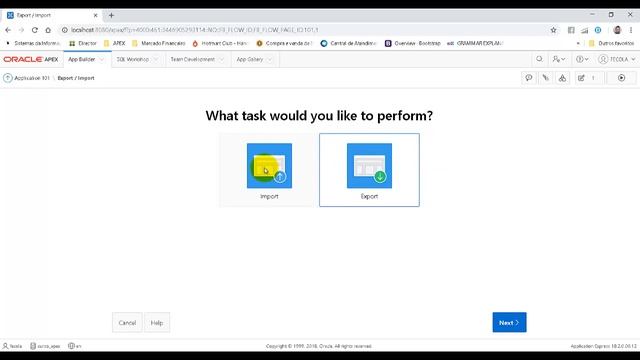
Task: Open the browser home page
Action: click(48, 30)
